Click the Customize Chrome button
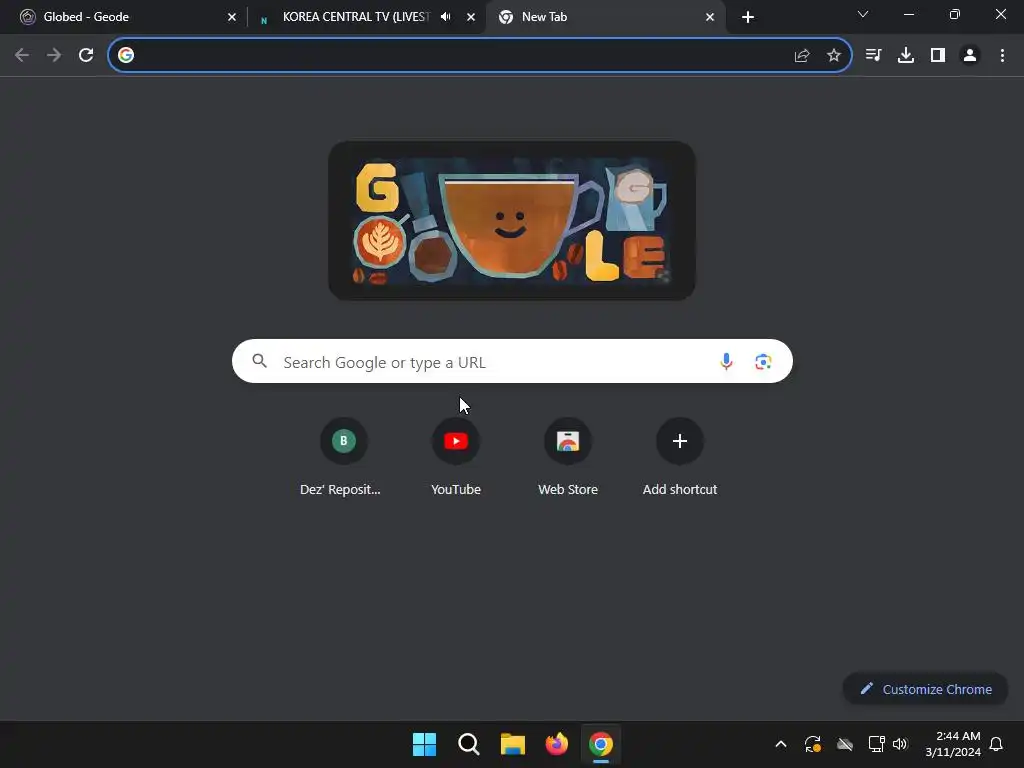This screenshot has height=768, width=1024. point(925,689)
